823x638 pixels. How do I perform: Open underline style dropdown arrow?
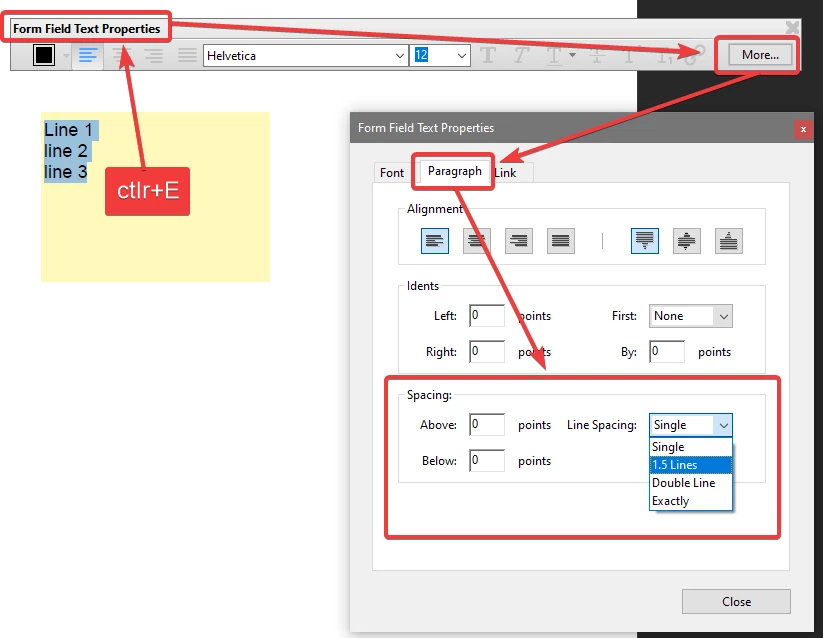tap(573, 55)
